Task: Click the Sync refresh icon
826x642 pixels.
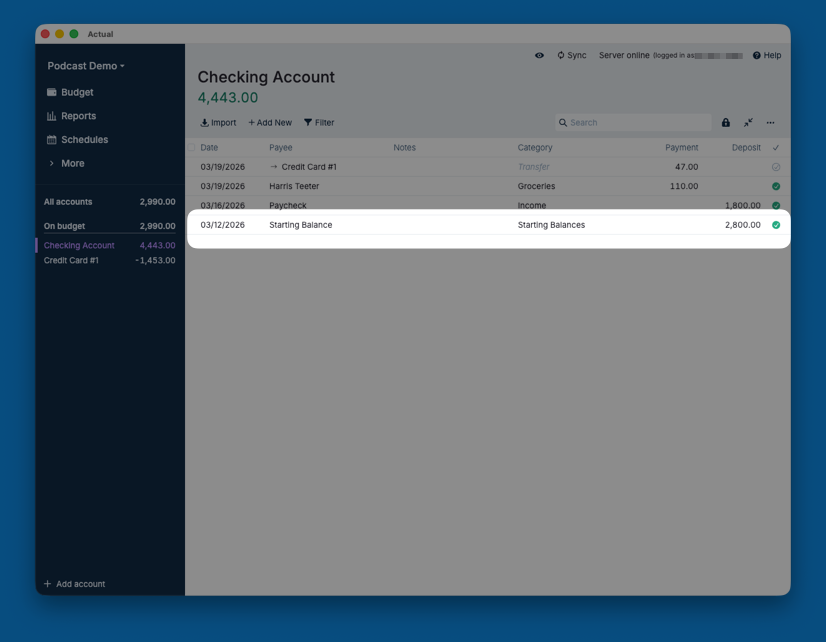Action: (561, 56)
